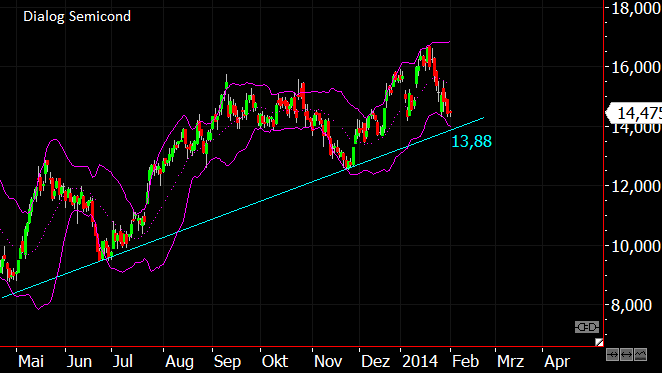Click the Sep month label
This screenshot has width=662, height=373.
tap(227, 362)
